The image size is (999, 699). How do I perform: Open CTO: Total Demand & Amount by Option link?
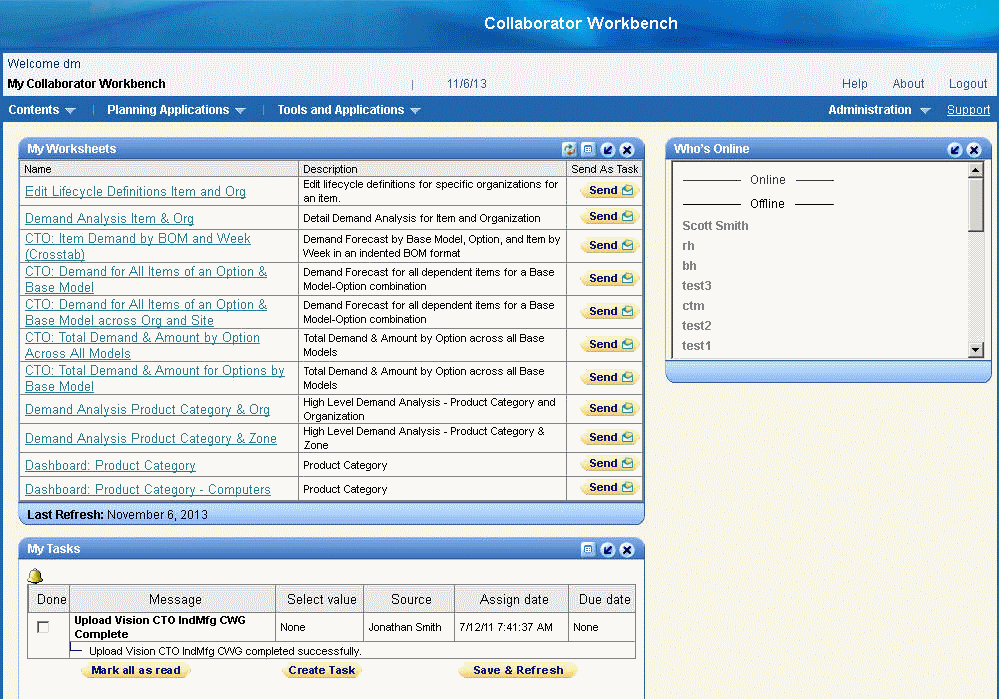coord(142,345)
